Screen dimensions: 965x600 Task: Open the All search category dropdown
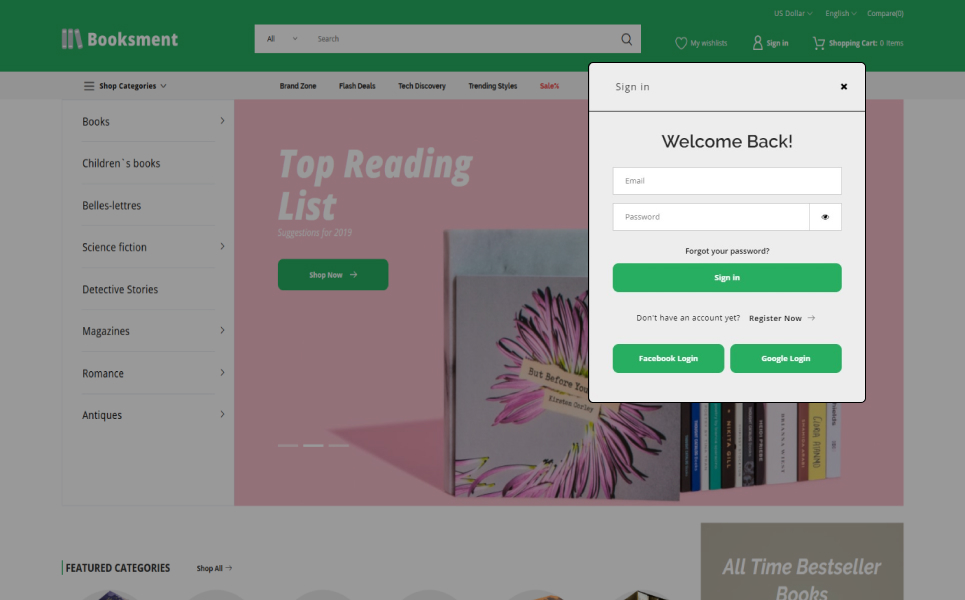[x=282, y=39]
